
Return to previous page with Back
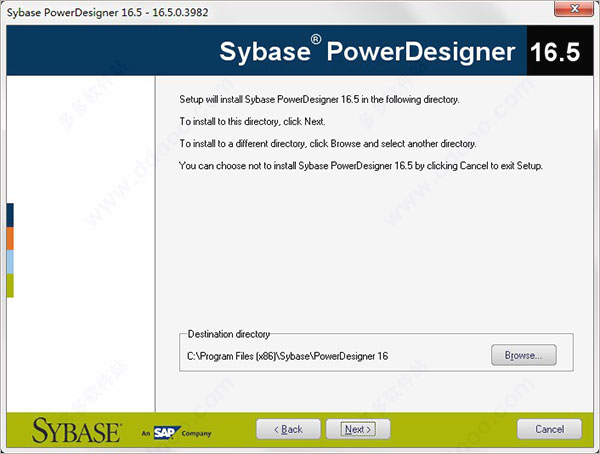[288, 429]
